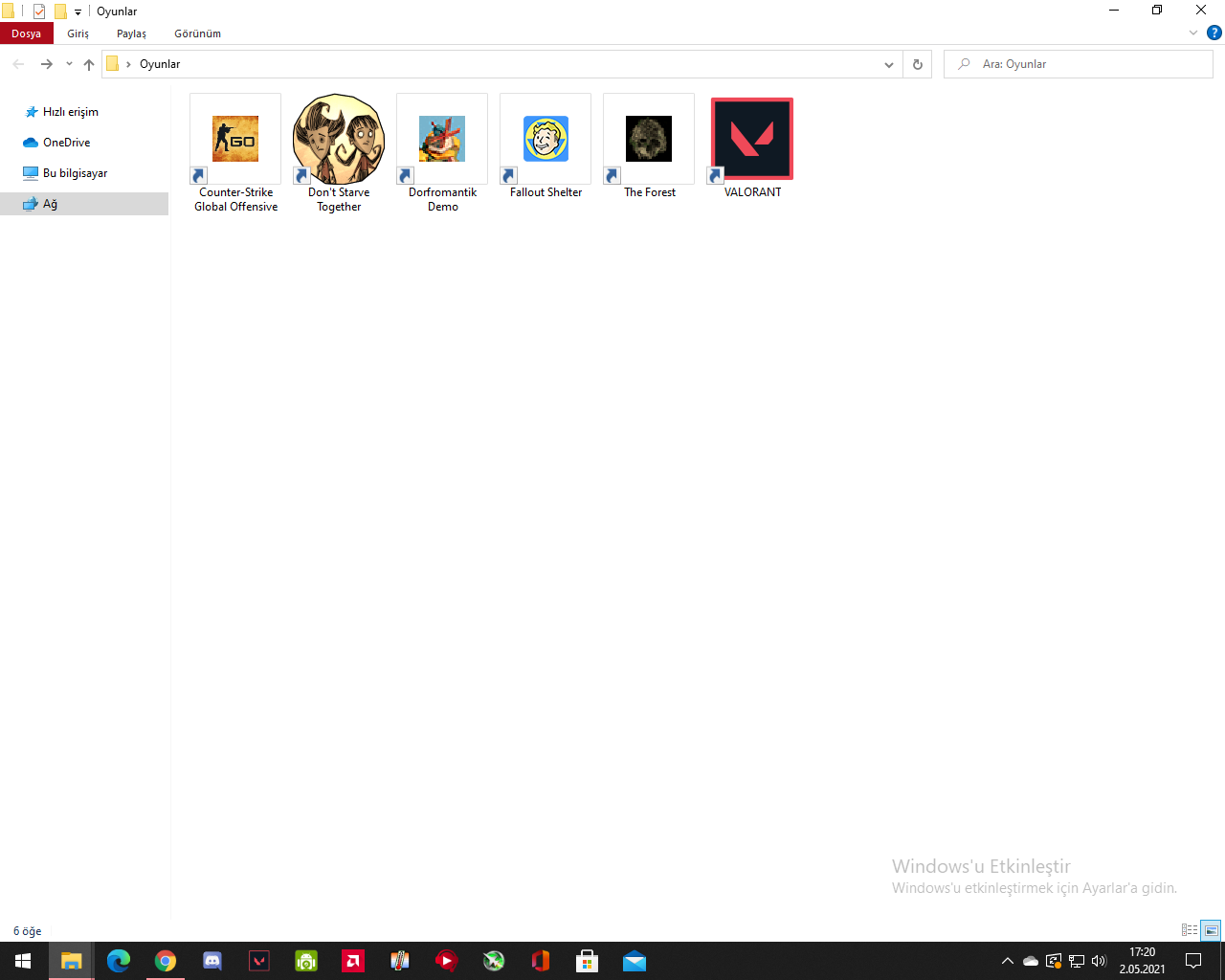Open the blue Help question mark
The image size is (1225, 980).
click(1214, 33)
